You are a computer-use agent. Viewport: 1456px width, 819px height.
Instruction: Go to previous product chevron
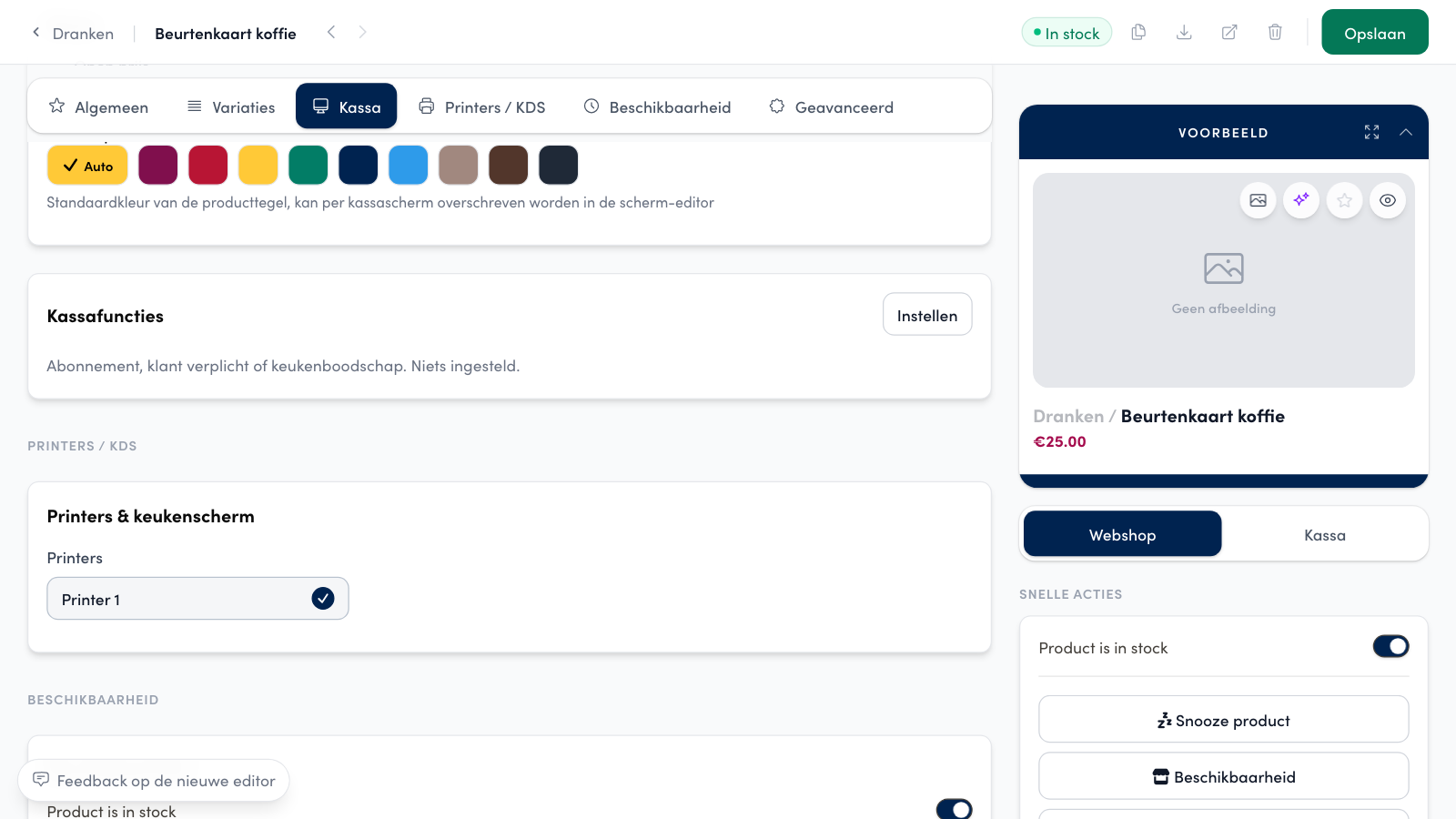[x=331, y=33]
